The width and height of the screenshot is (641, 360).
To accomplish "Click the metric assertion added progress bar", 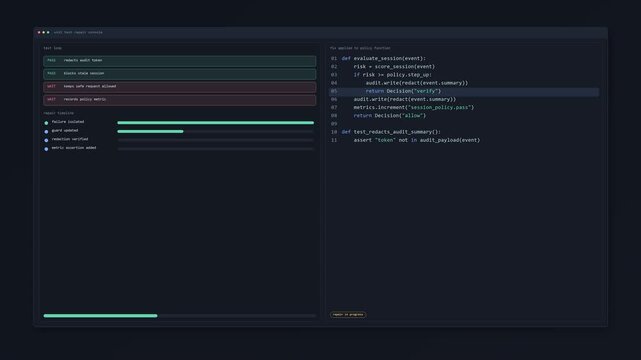I will tap(215, 149).
